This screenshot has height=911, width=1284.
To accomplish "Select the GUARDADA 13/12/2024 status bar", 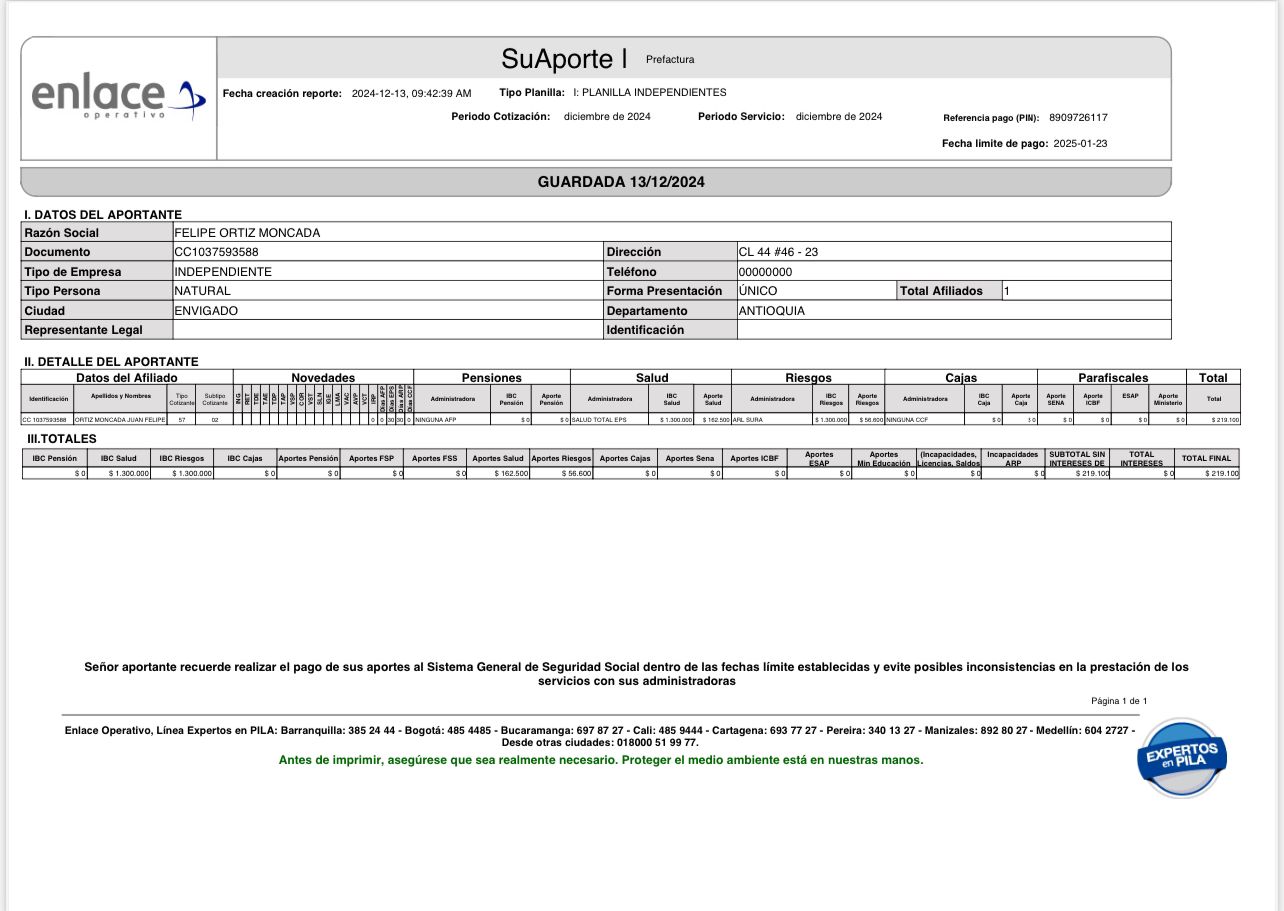I will click(x=621, y=182).
